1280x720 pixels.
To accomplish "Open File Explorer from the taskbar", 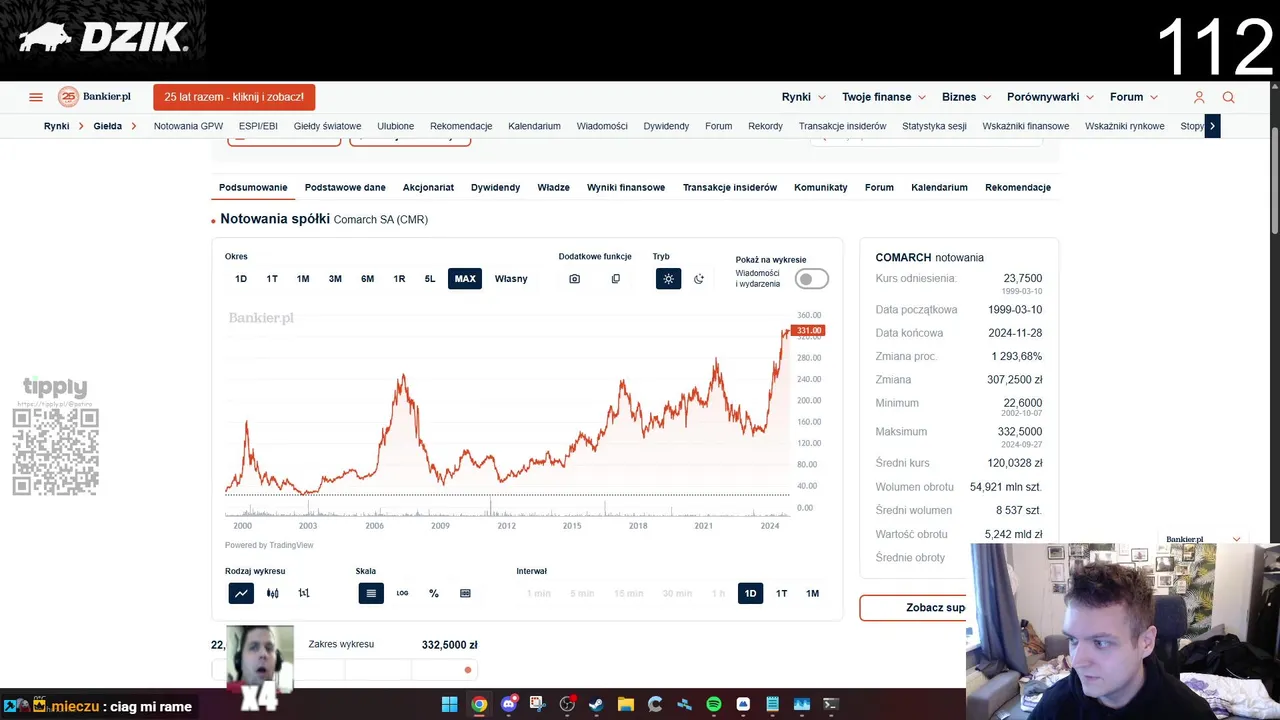I will point(625,704).
